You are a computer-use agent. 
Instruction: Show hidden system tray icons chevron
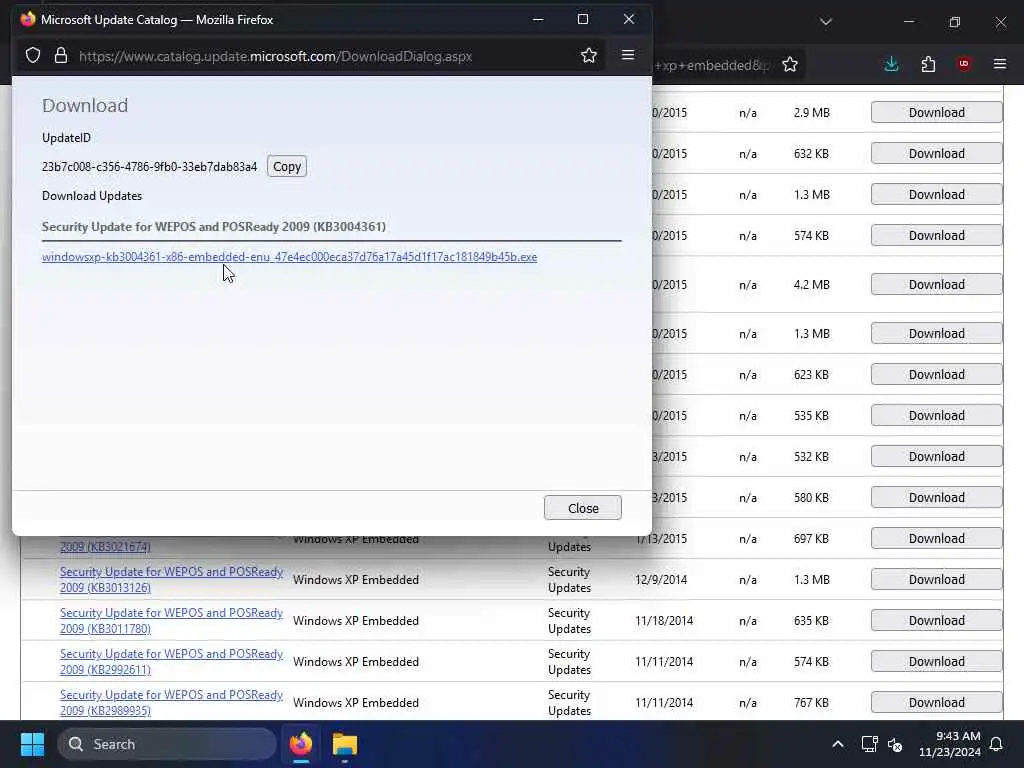tap(837, 744)
